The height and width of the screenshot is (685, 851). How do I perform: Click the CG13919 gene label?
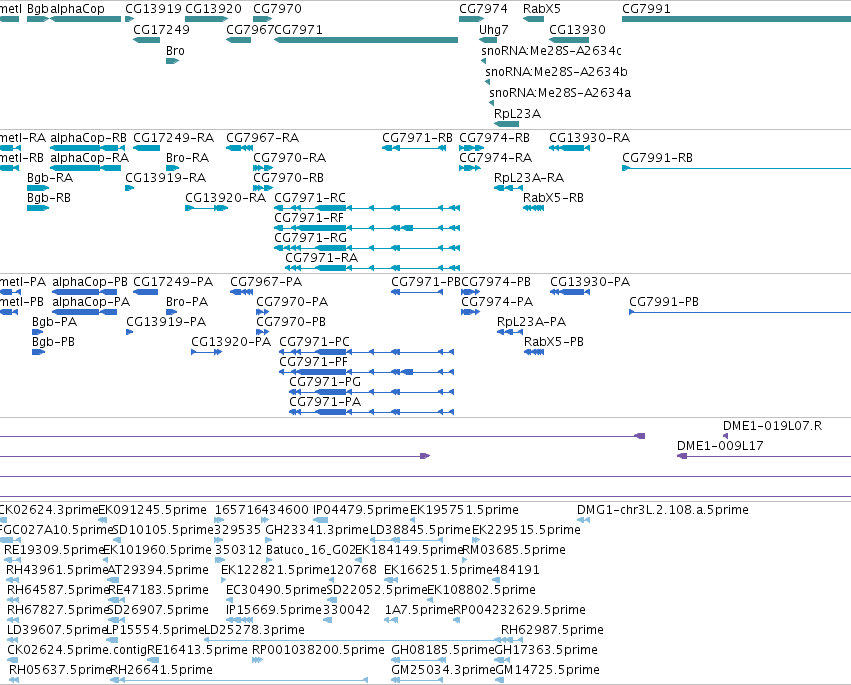[x=154, y=9]
